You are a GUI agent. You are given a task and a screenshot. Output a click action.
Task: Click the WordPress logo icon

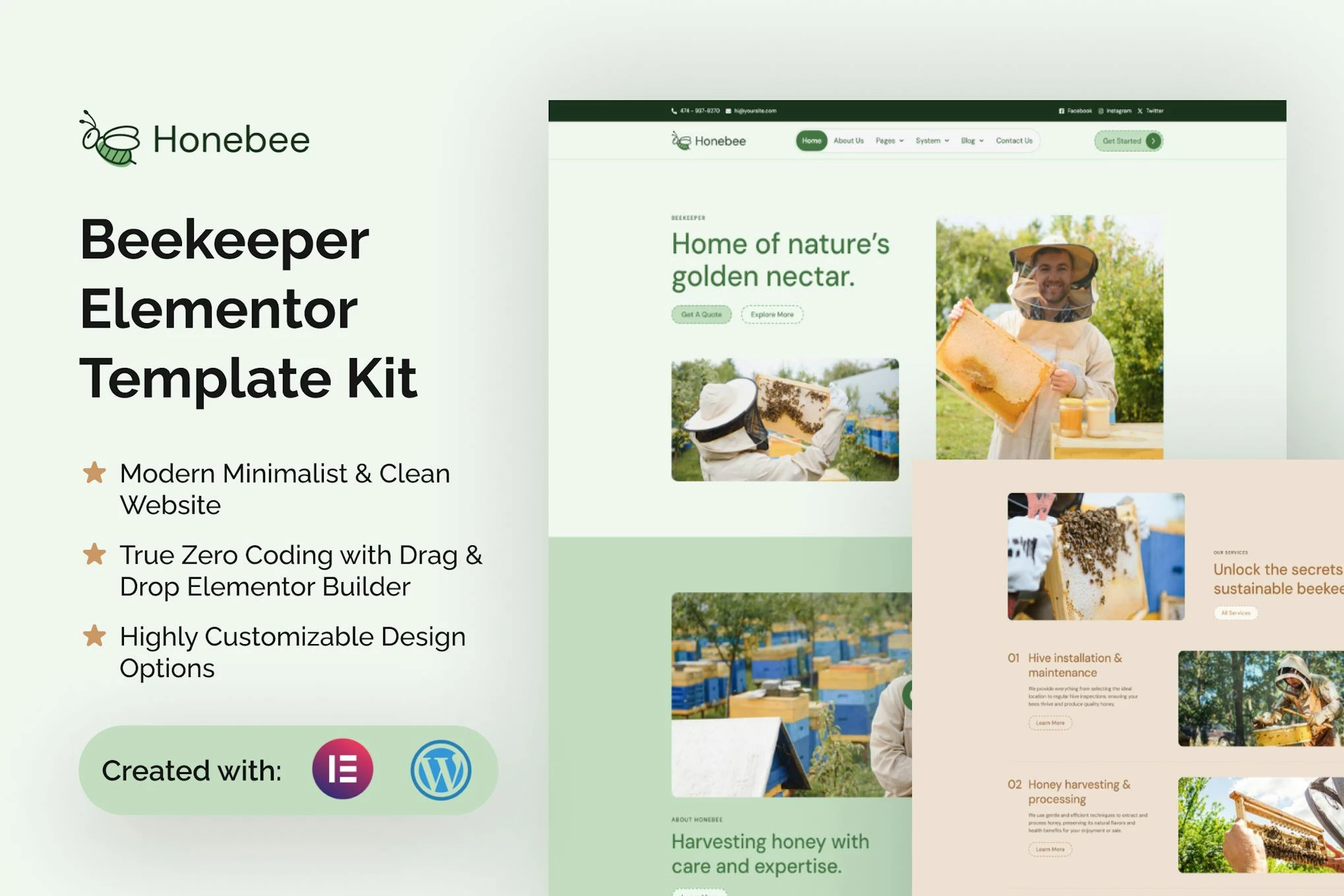[441, 769]
